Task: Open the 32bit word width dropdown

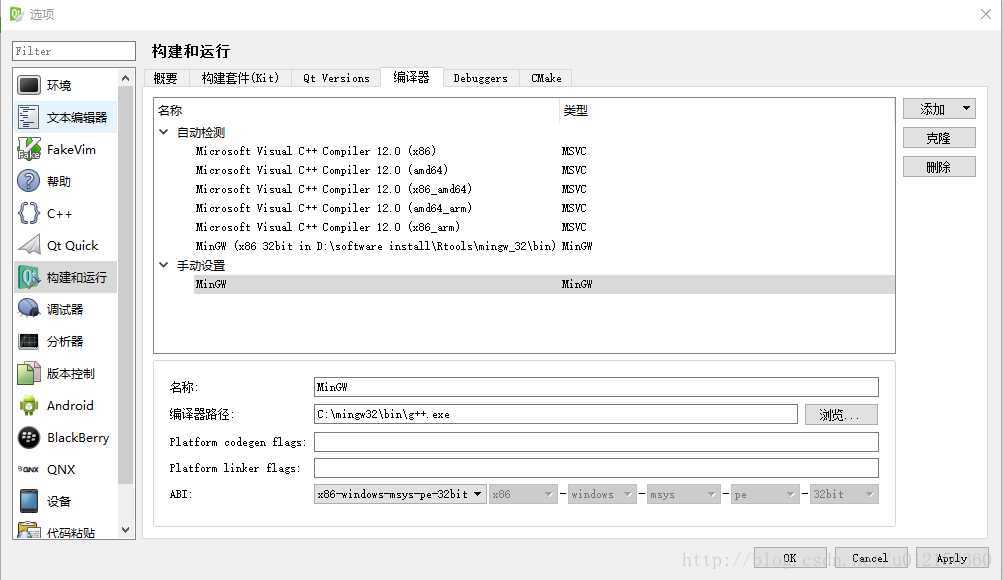Action: point(844,494)
